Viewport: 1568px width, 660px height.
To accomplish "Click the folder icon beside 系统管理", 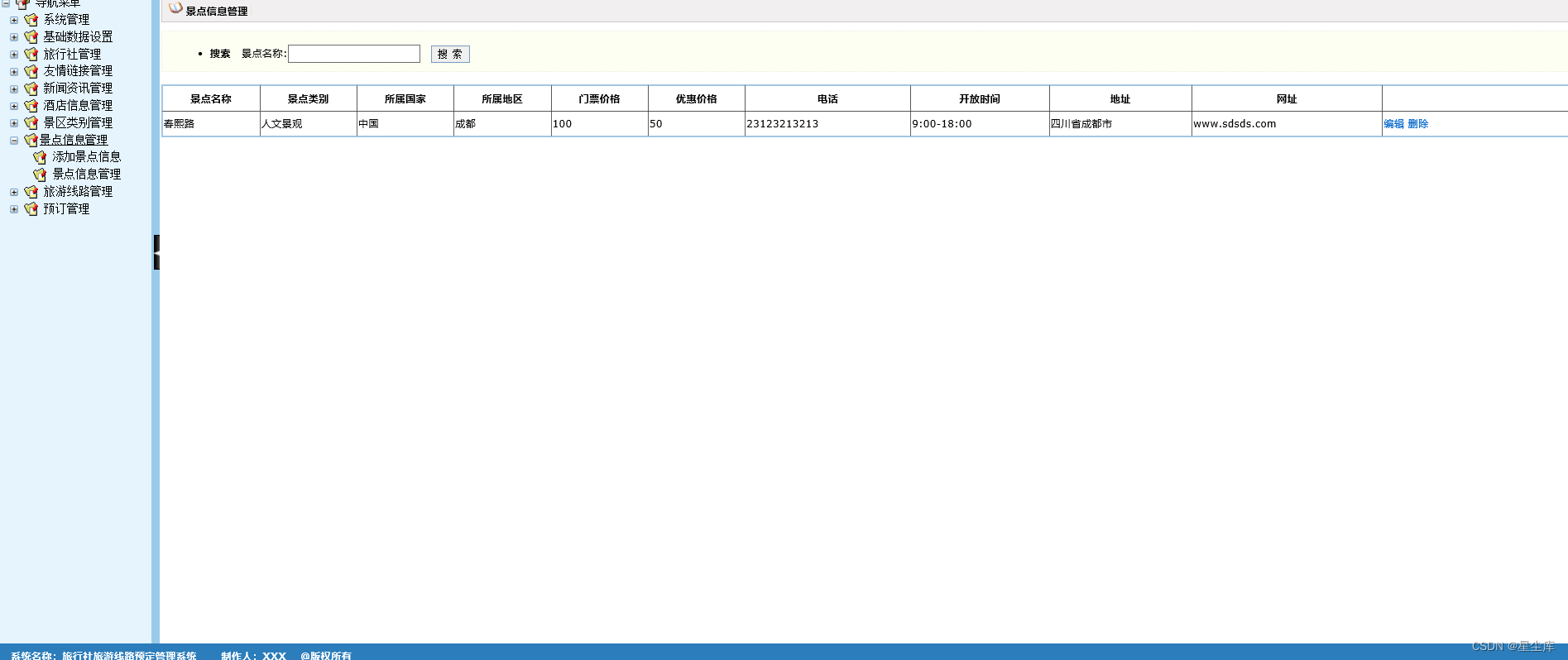I will [31, 20].
